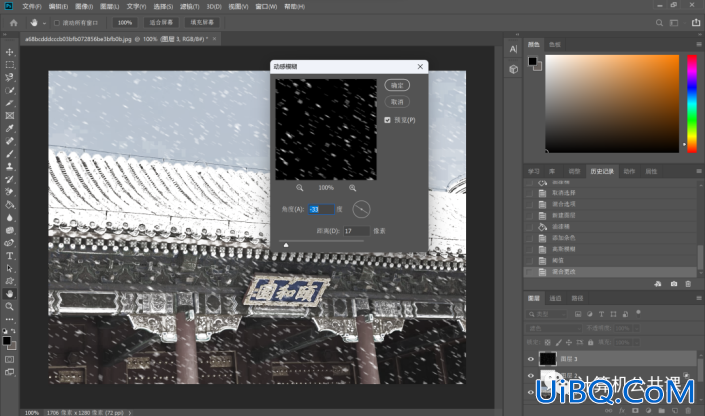Viewport: 705px width, 416px height.
Task: Open the layer kind filter dropdown
Action: tap(548, 314)
